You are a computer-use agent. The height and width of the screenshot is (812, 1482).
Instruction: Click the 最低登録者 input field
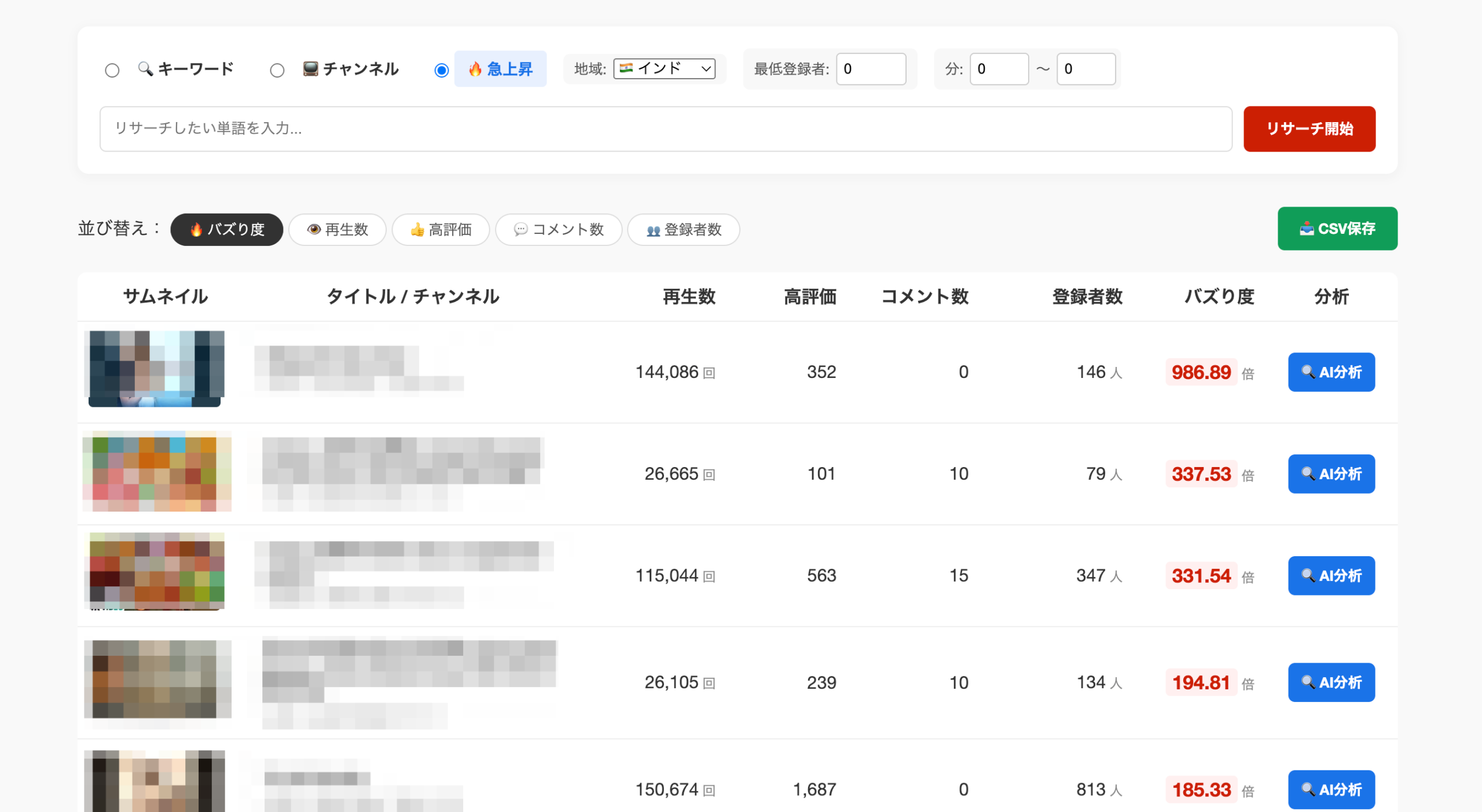pos(870,69)
